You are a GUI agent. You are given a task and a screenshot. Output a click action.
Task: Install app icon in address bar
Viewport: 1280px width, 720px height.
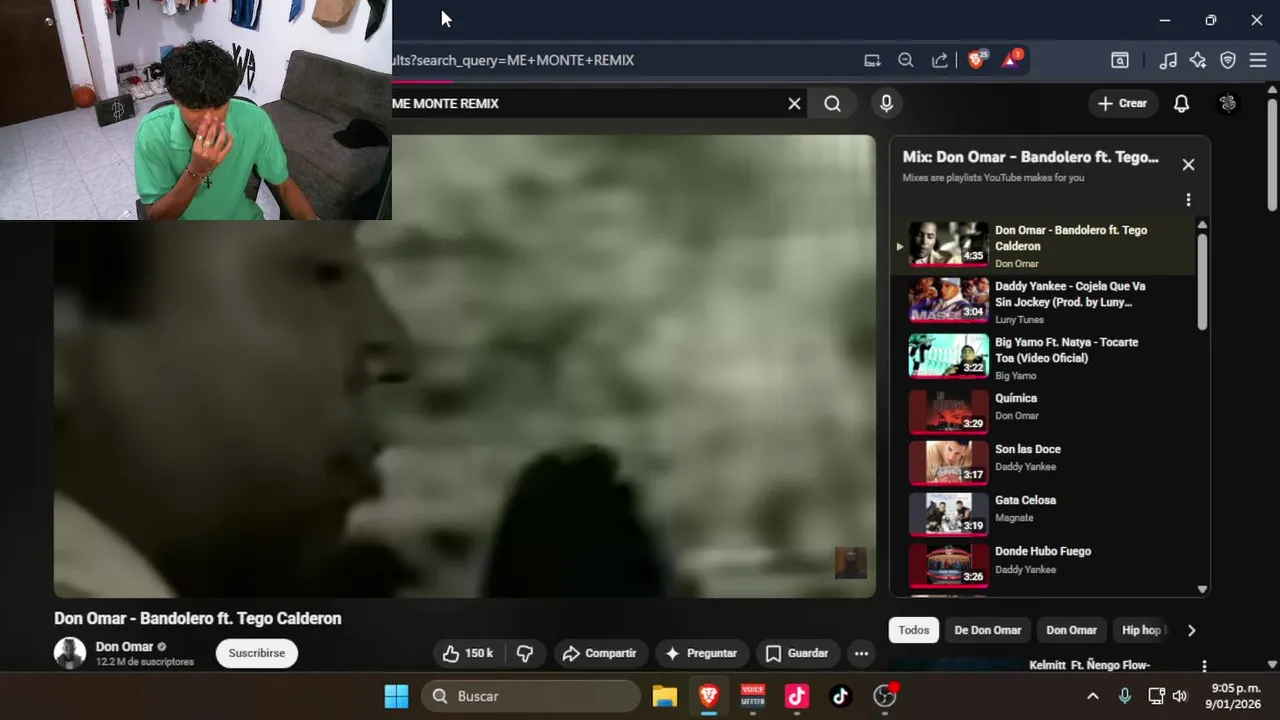pyautogui.click(x=872, y=60)
